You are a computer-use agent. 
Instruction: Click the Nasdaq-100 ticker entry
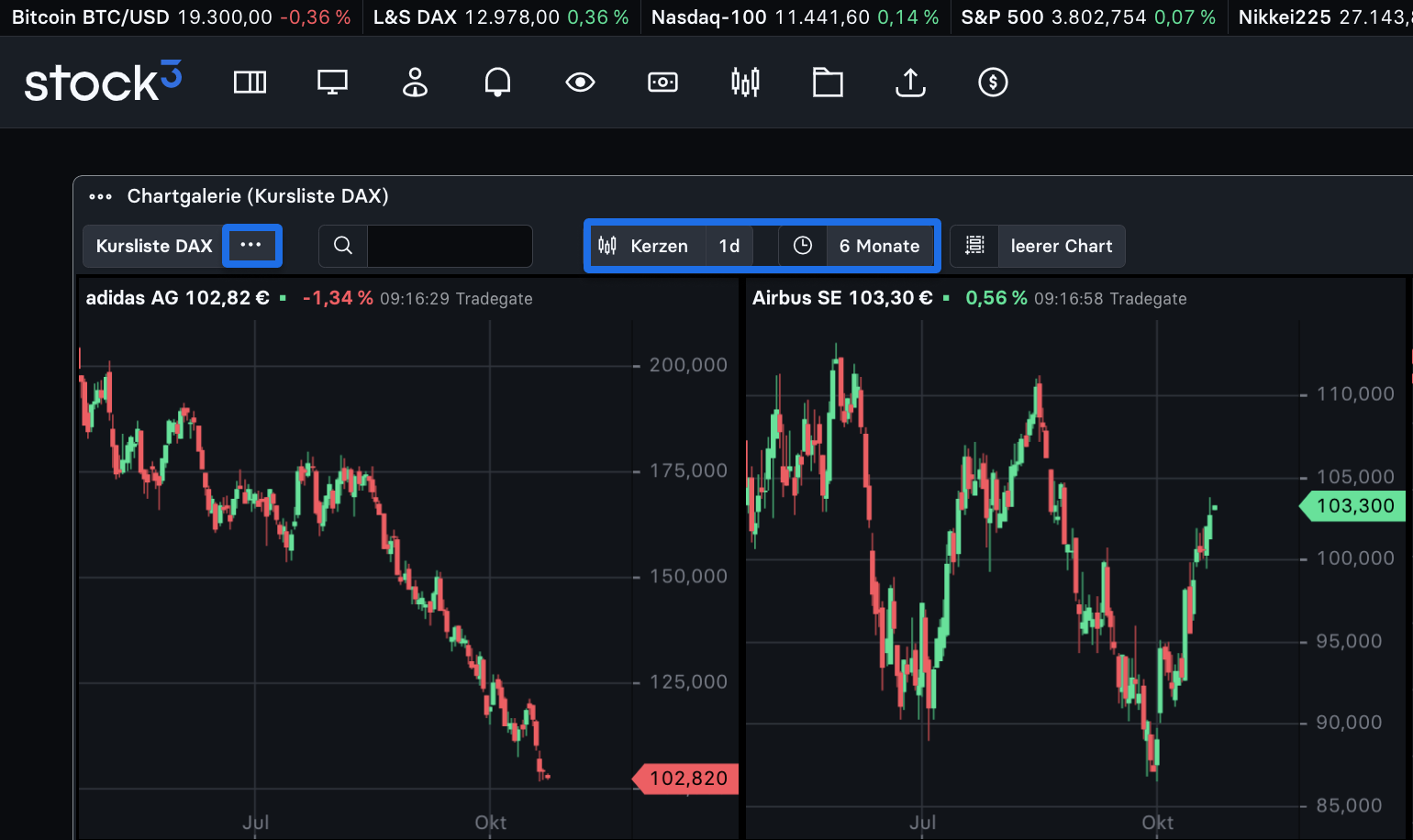pos(795,17)
